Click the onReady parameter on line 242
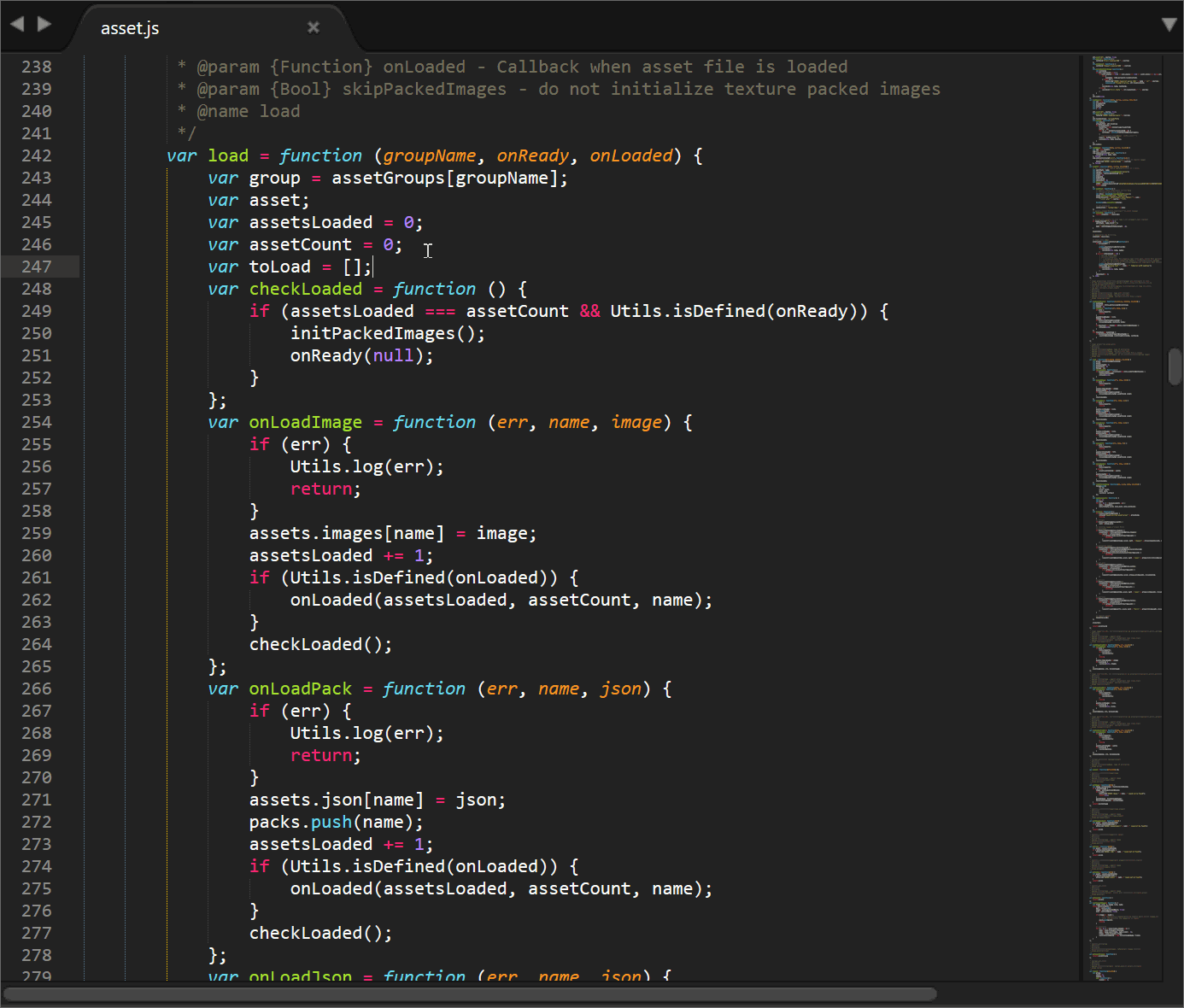The image size is (1184, 1008). [533, 155]
